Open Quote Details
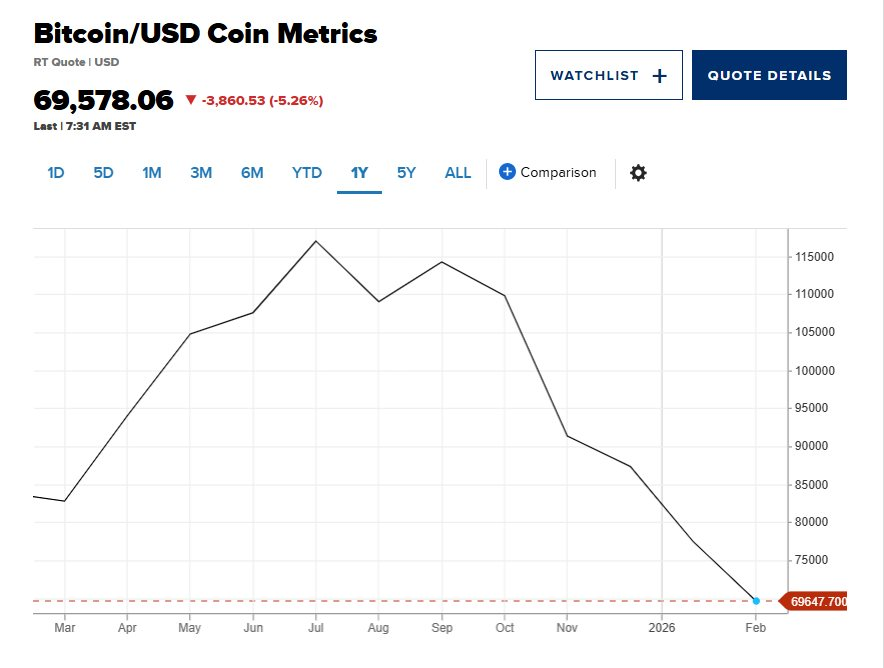Screen dimensions: 884x668 click(769, 75)
